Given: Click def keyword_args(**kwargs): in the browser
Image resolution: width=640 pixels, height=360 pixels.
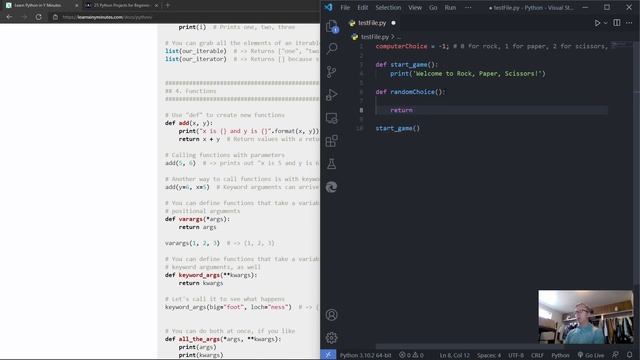Looking at the screenshot, I should (x=211, y=275).
